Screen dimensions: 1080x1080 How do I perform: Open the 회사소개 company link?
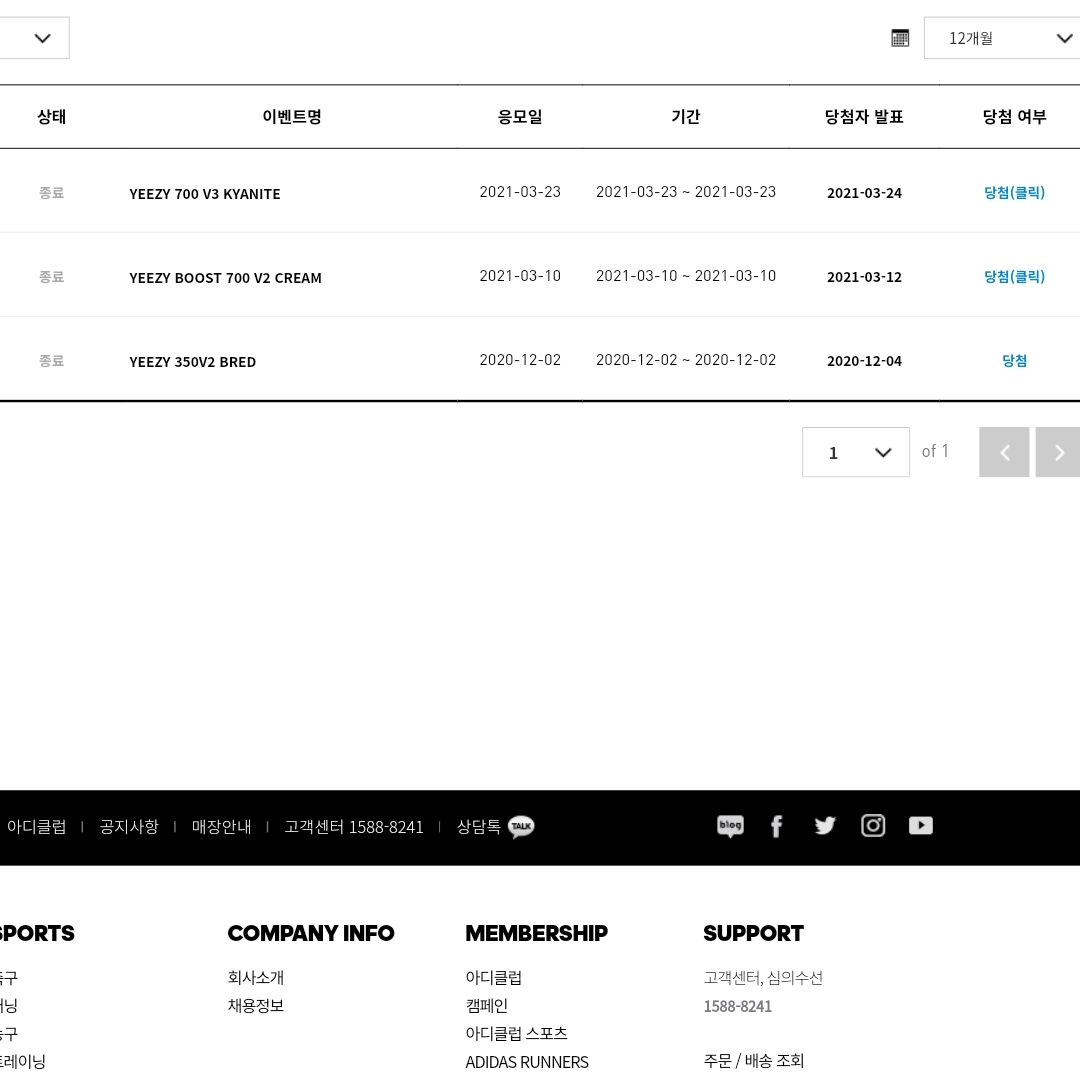tap(256, 977)
